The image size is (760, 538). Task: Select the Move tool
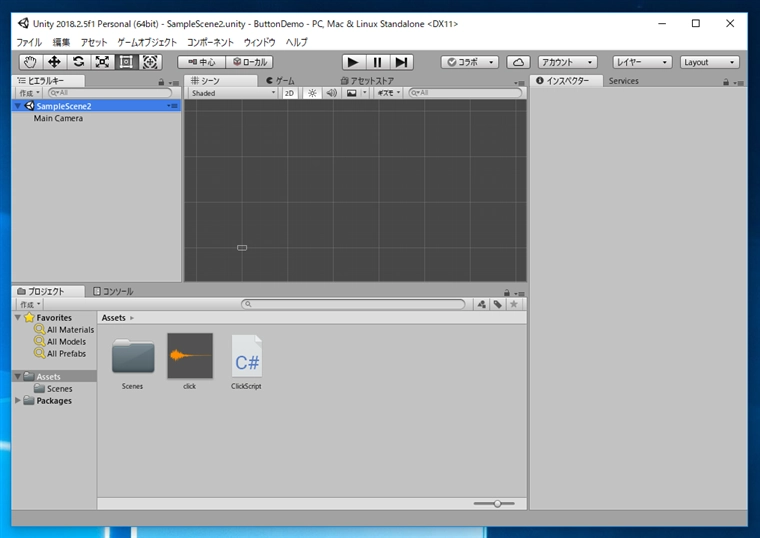pos(54,62)
